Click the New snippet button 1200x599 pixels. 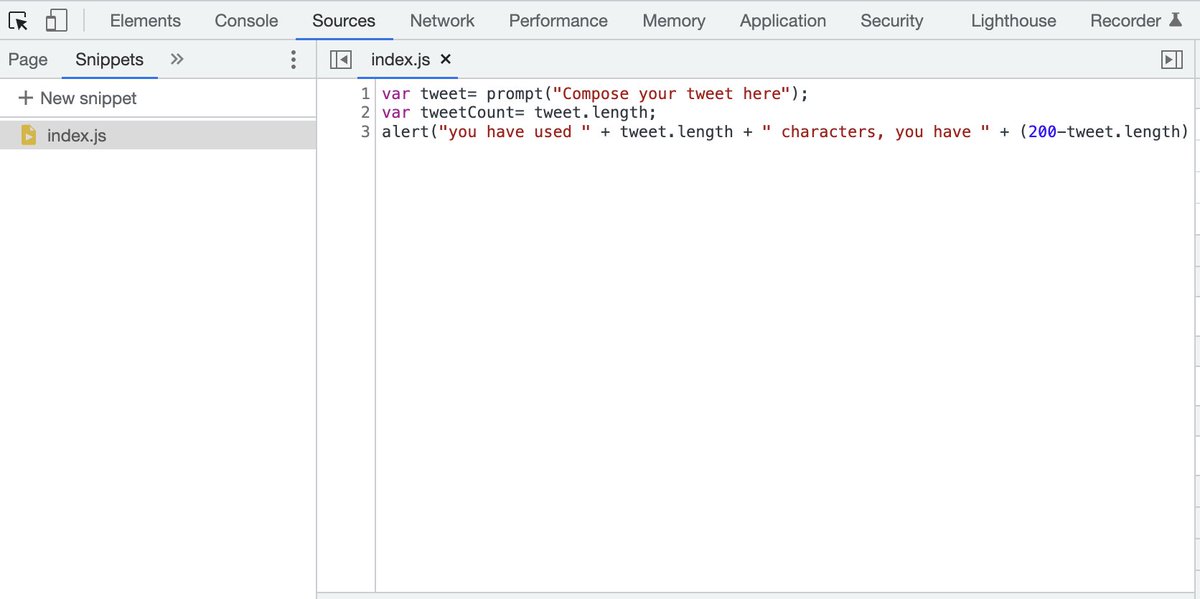pos(78,98)
